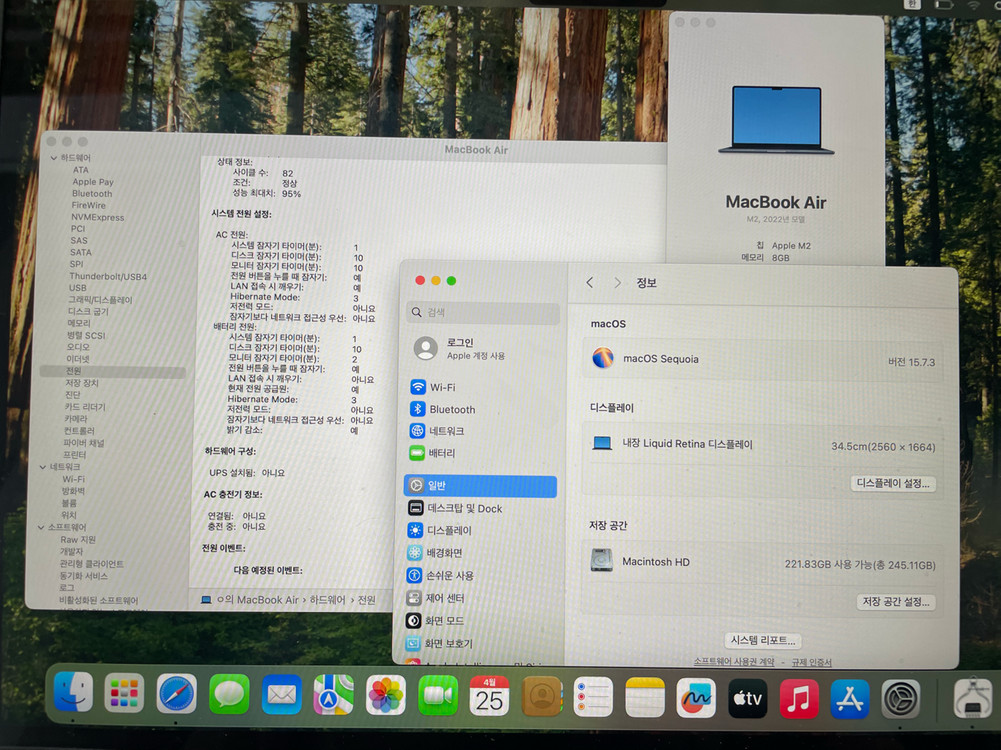Click the 디스플레이 설정... button
Image resolution: width=1001 pixels, height=750 pixels.
[894, 483]
